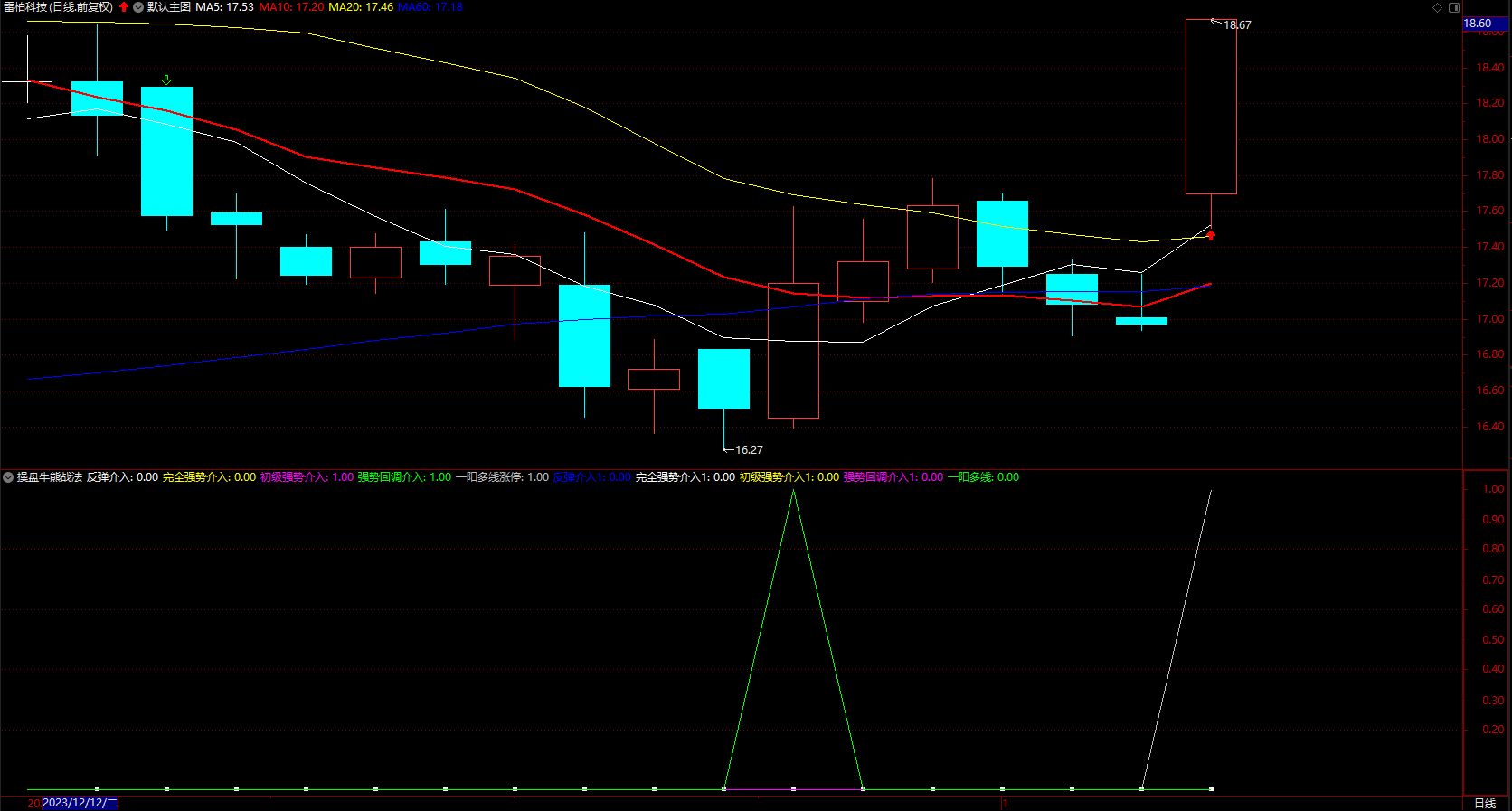The image size is (1512, 811).
Task: Click the 默认主图 label
Action: (169, 7)
